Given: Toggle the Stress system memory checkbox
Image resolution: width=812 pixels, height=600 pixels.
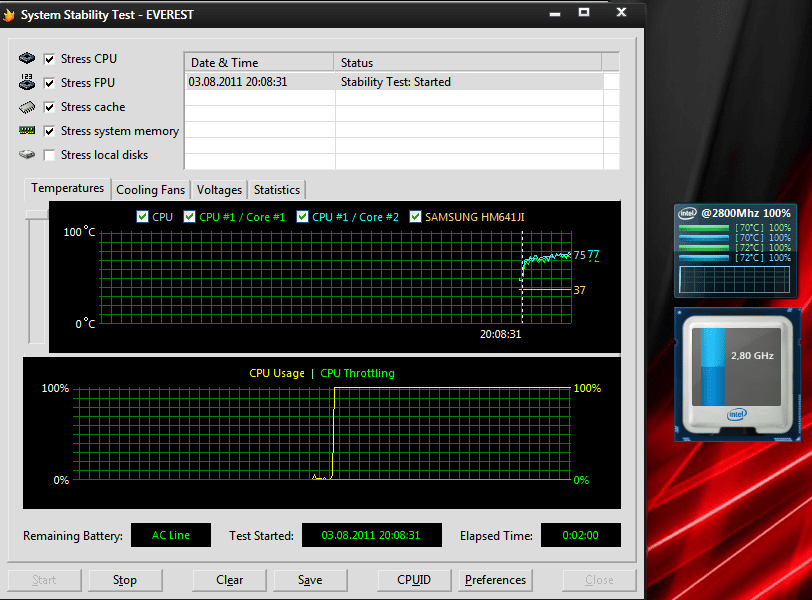Looking at the screenshot, I should pos(49,131).
